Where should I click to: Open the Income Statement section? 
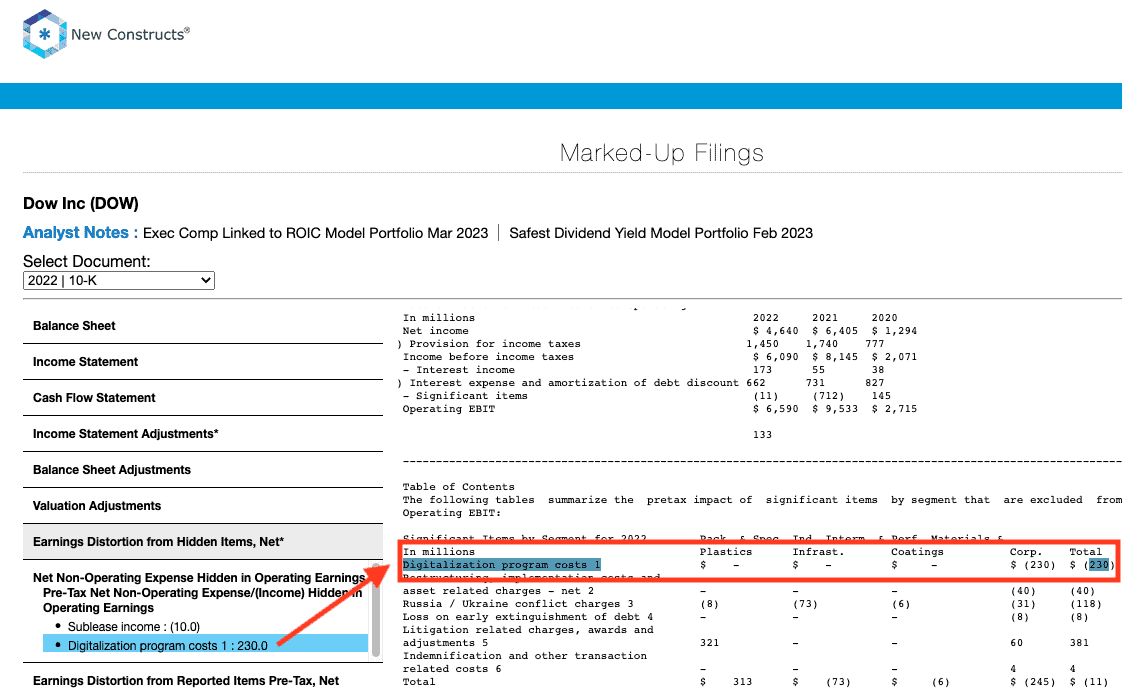point(203,361)
